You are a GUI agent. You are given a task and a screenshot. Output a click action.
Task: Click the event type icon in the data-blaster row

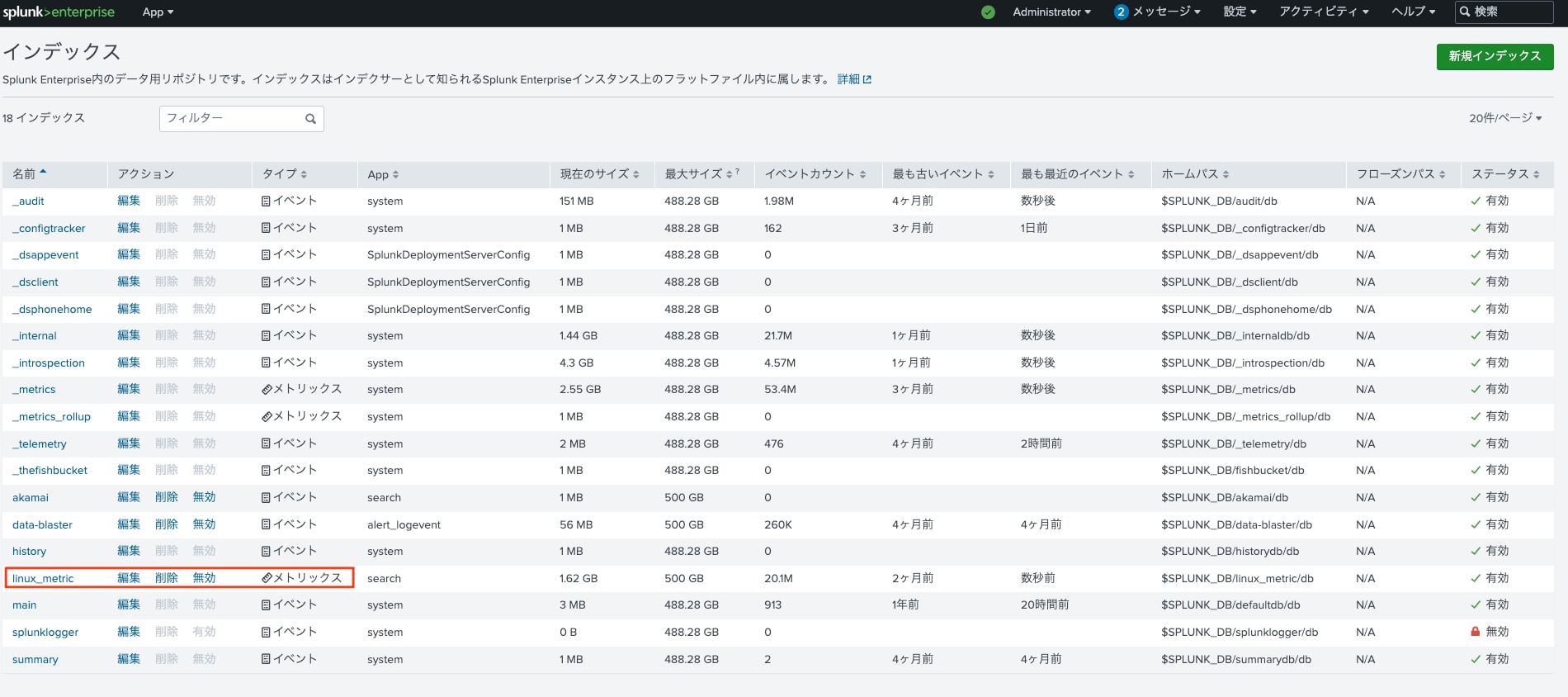coord(266,524)
